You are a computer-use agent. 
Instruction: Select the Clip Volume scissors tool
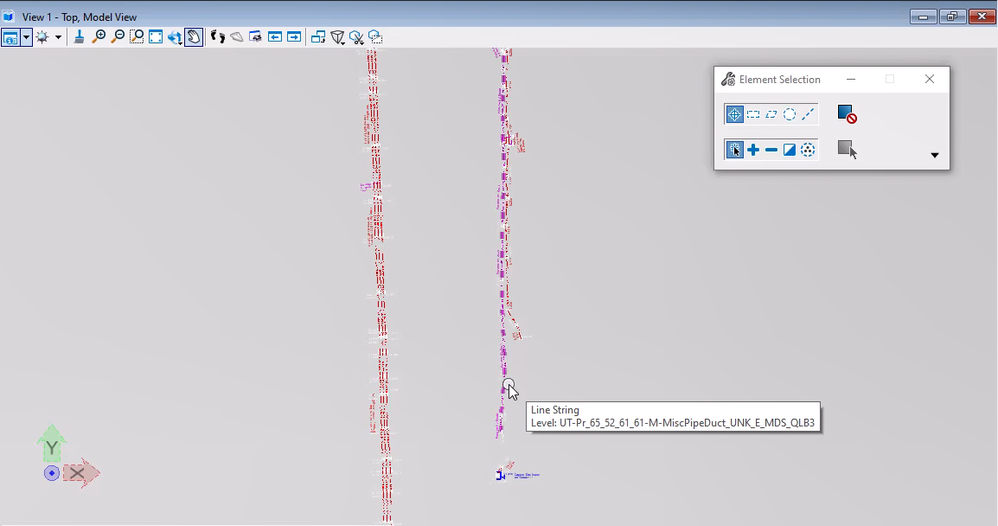pyautogui.click(x=356, y=38)
